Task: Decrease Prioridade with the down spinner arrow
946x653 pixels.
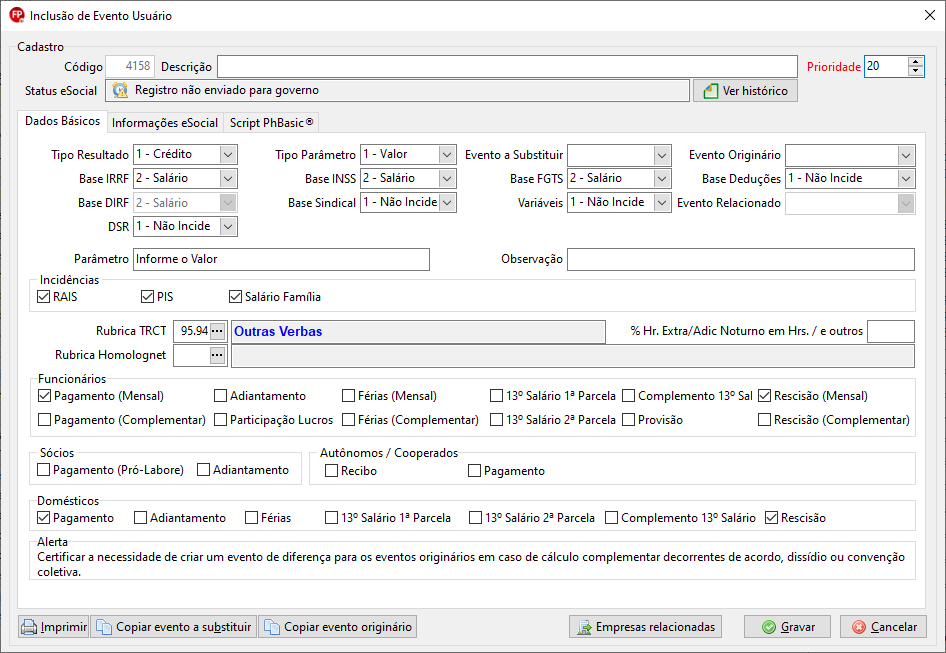Action: pyautogui.click(x=915, y=71)
